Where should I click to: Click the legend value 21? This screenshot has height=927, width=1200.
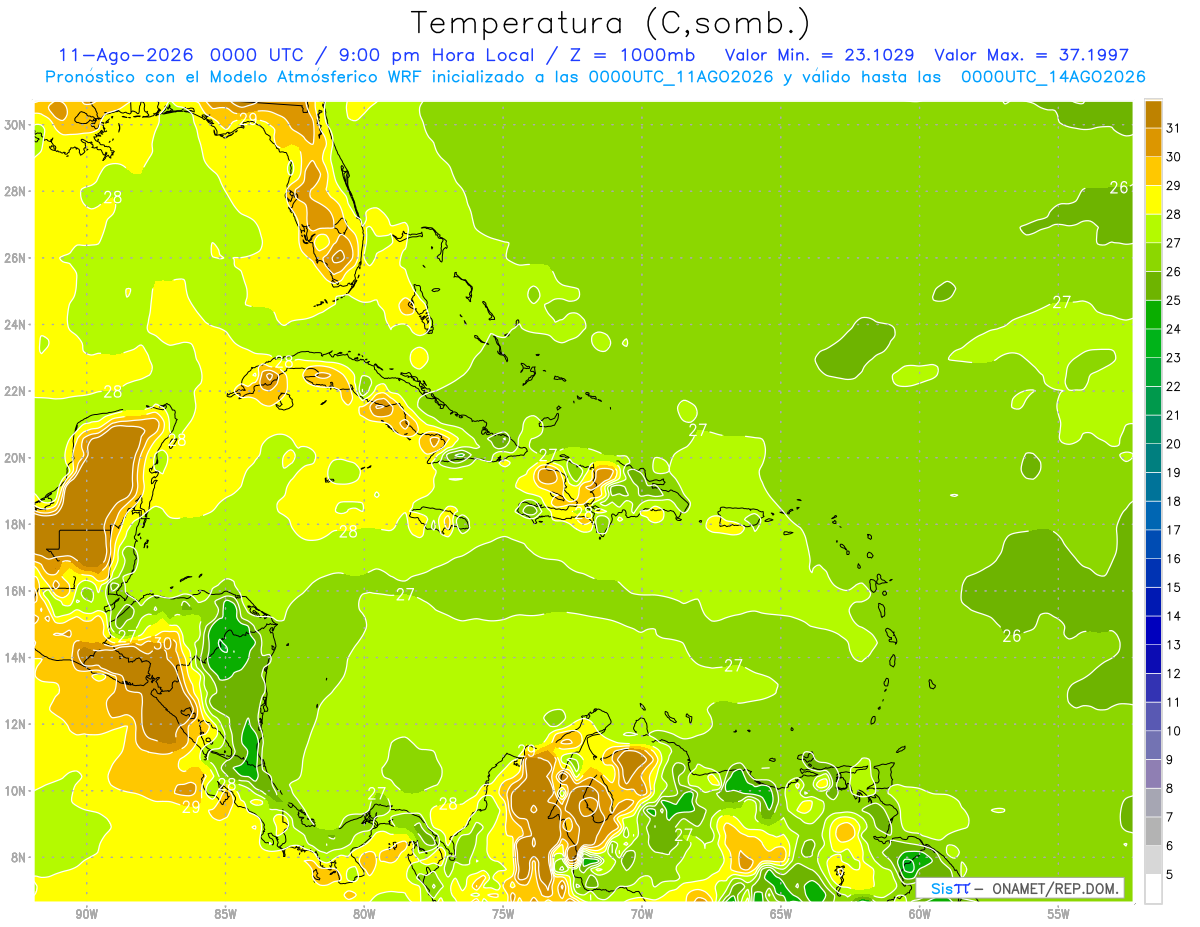pos(1174,415)
